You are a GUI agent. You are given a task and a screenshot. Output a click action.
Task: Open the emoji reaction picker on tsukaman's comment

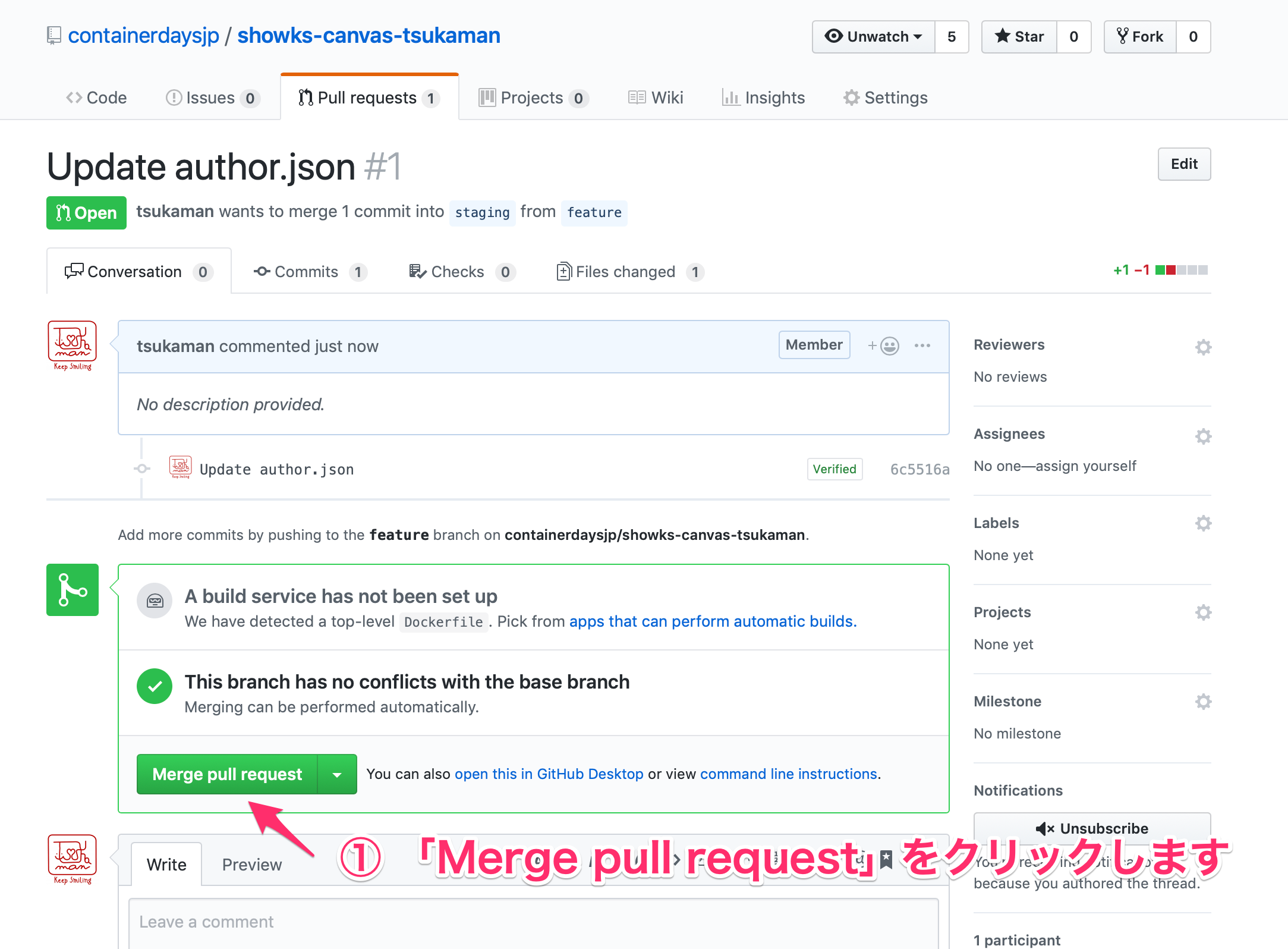[x=885, y=345]
